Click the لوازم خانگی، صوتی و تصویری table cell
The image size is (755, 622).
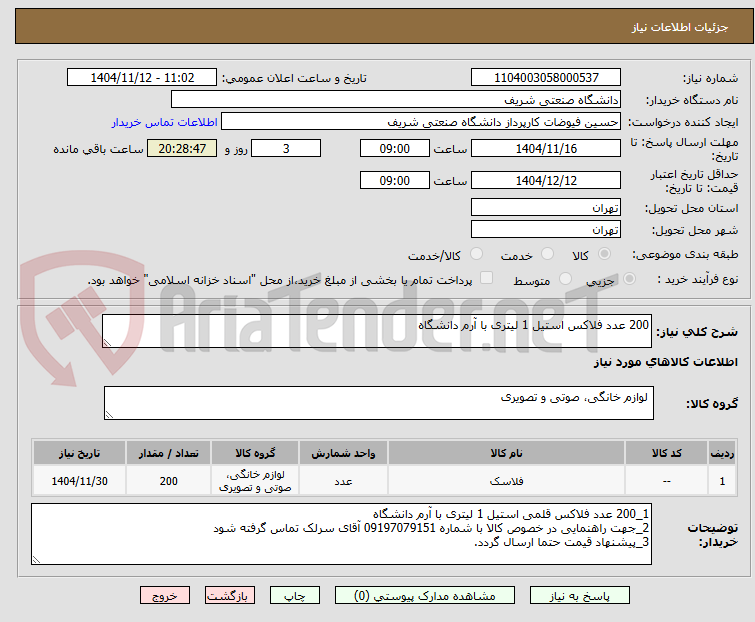pyautogui.click(x=255, y=481)
